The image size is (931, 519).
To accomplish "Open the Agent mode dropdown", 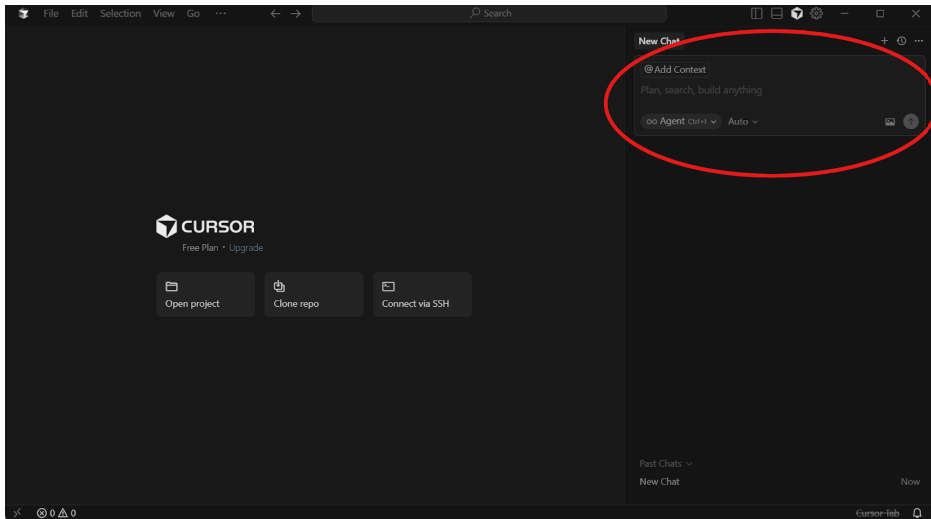I will (681, 121).
